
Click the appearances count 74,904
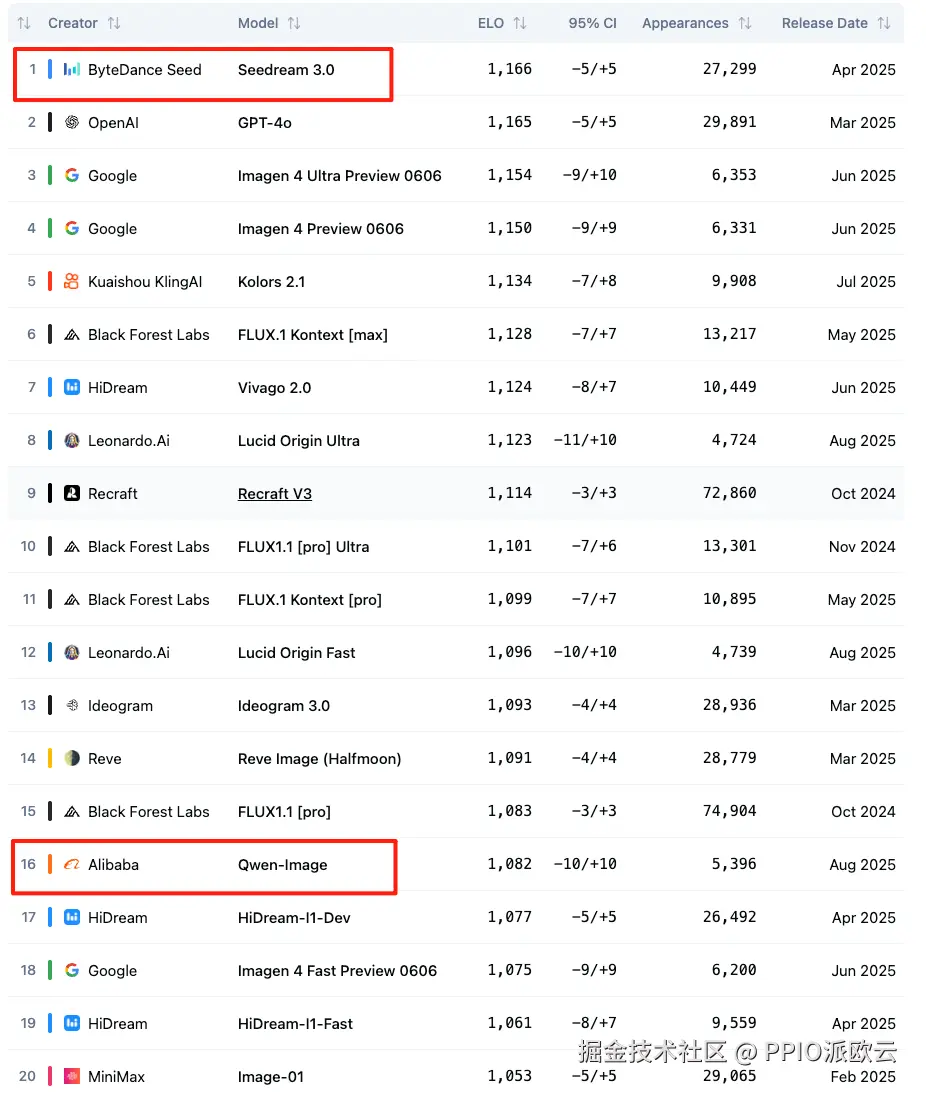click(729, 811)
